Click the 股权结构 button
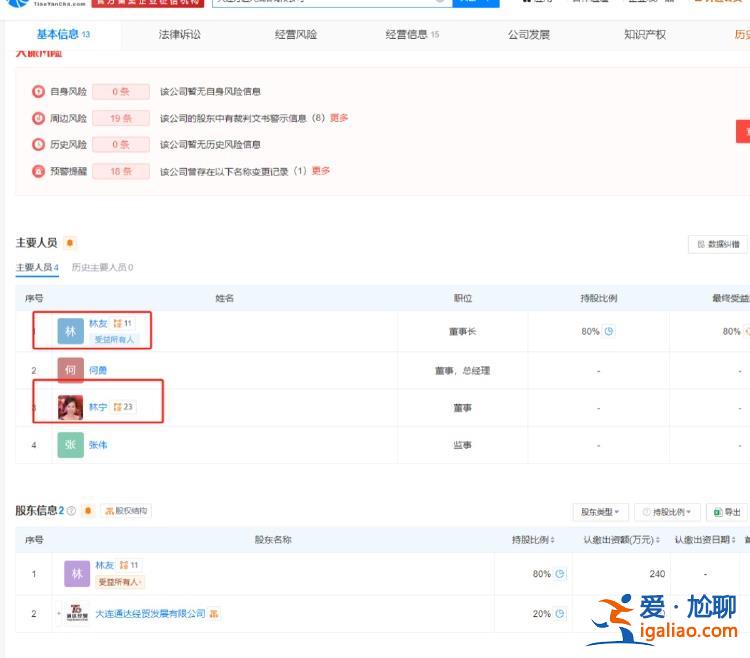This screenshot has height=658, width=750. pyautogui.click(x=126, y=511)
